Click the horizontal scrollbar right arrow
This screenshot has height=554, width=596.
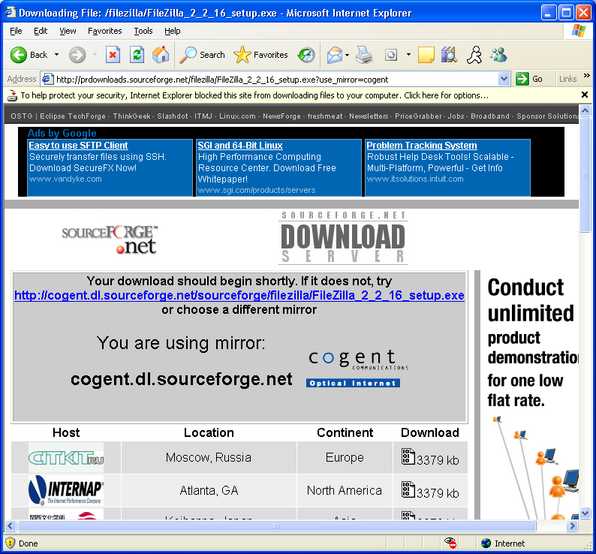tap(572, 526)
